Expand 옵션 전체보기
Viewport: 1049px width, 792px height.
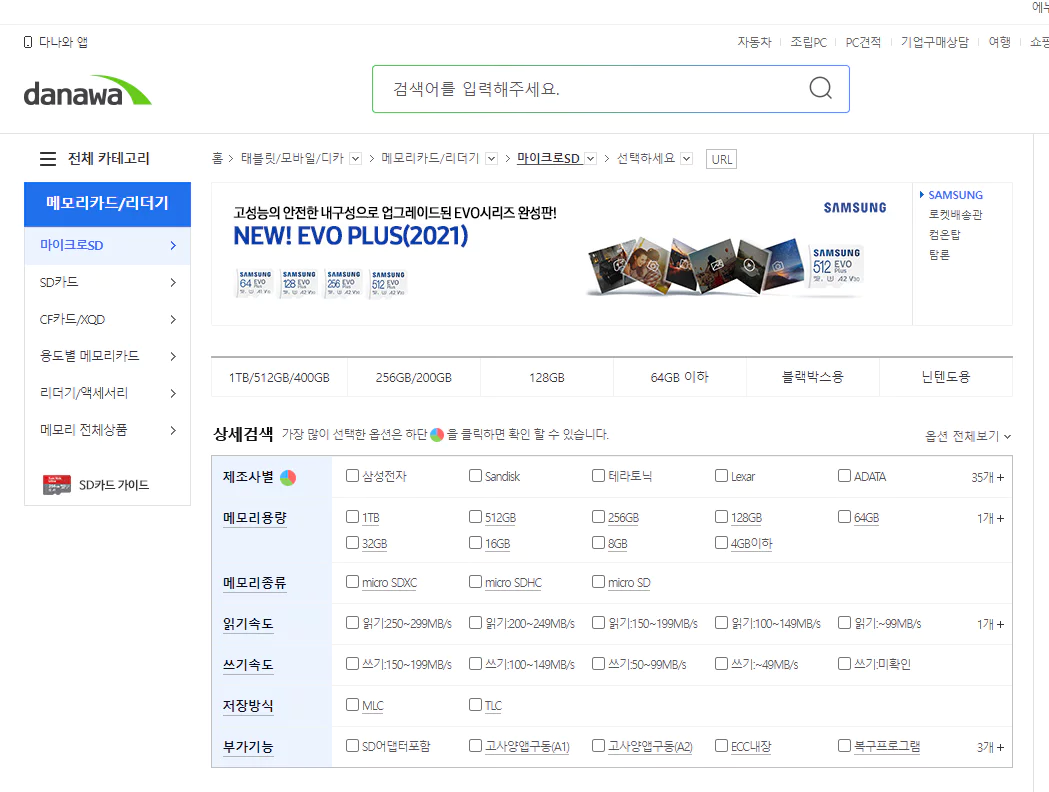pyautogui.click(x=967, y=436)
